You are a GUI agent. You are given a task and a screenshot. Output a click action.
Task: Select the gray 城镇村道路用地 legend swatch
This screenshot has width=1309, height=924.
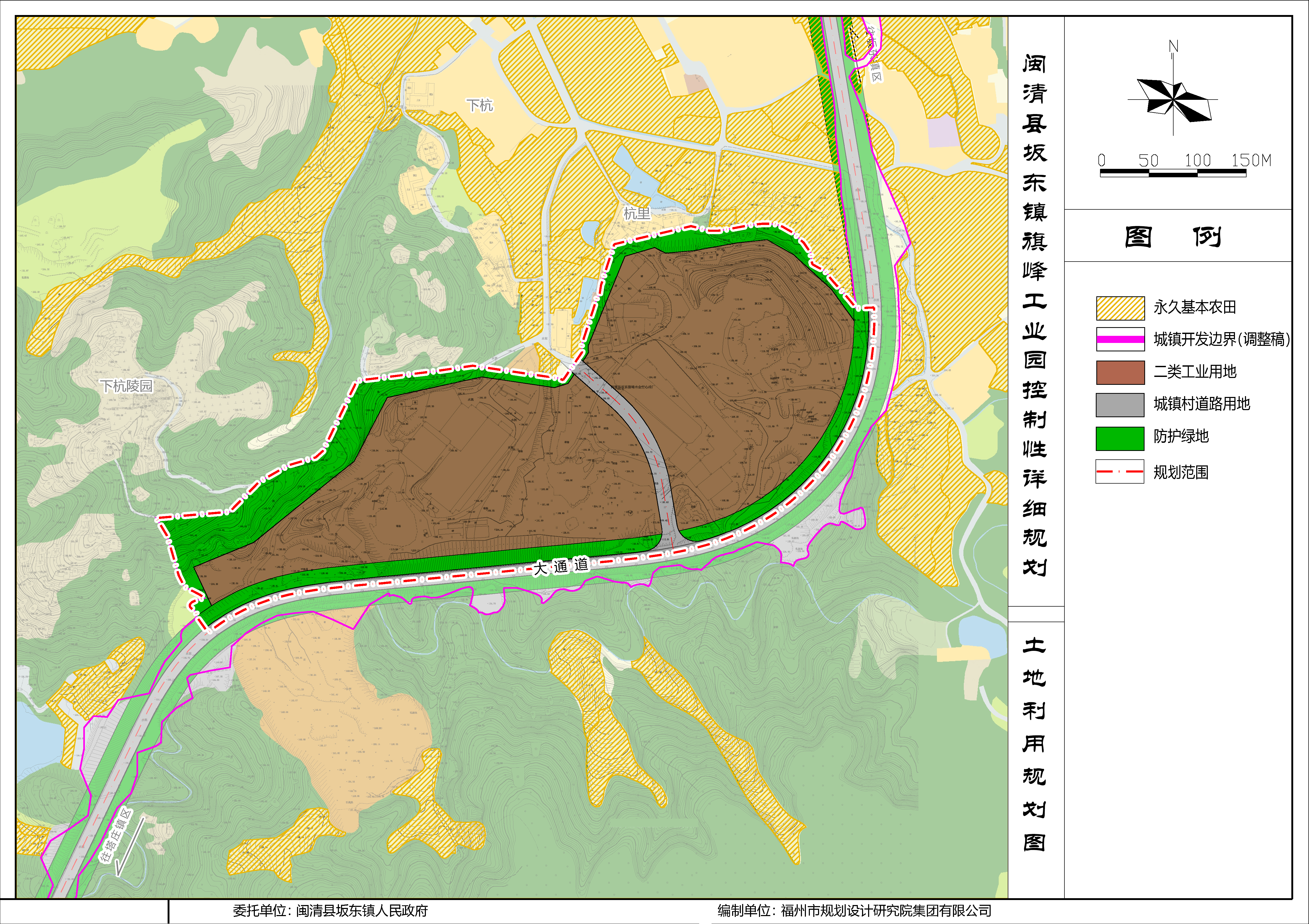tap(1120, 405)
